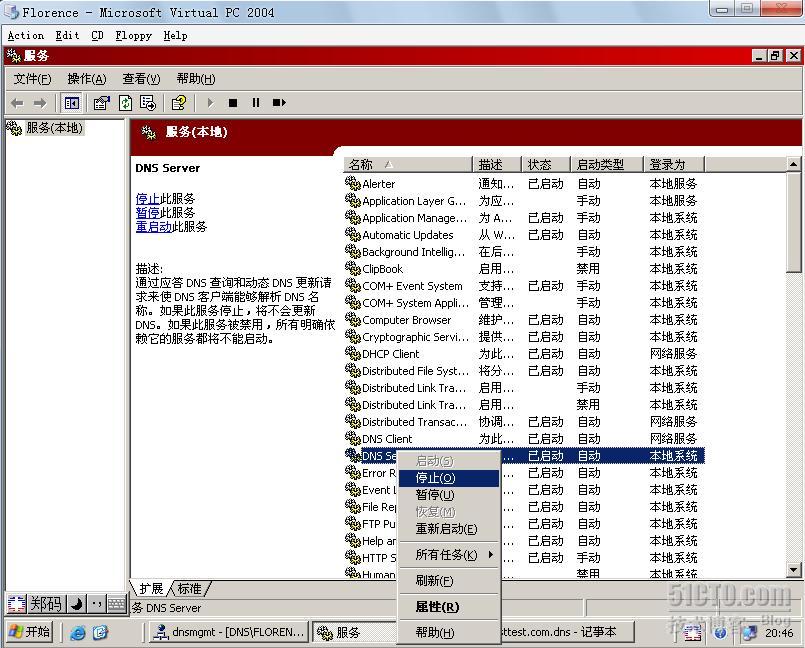Click the 暂停 this service link
This screenshot has width=805, height=648.
click(x=147, y=213)
